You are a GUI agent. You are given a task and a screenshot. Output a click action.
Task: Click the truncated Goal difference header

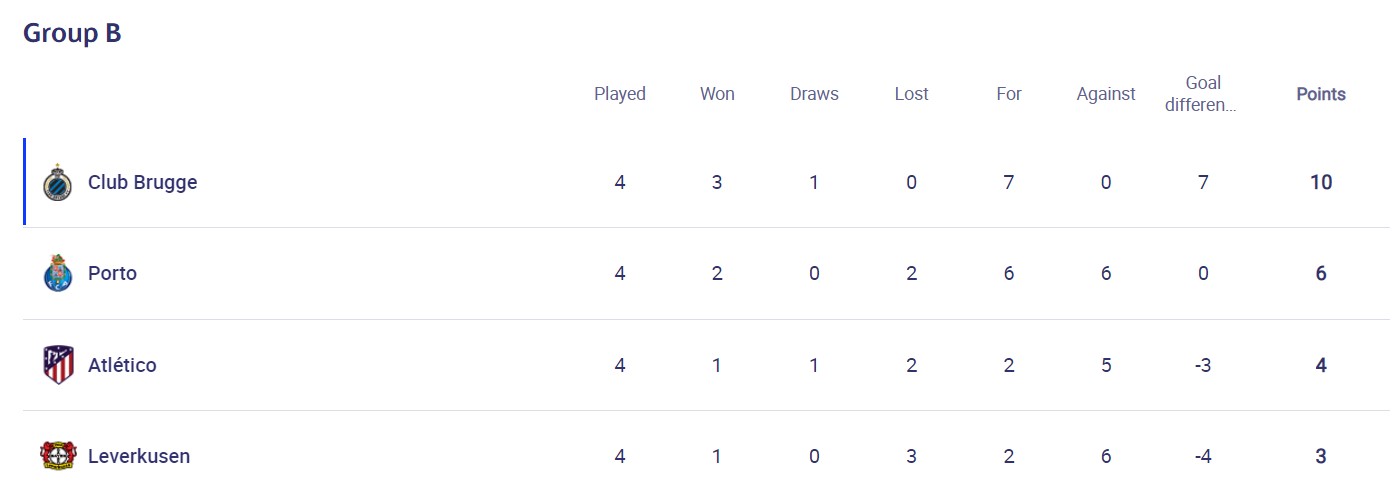[1203, 94]
